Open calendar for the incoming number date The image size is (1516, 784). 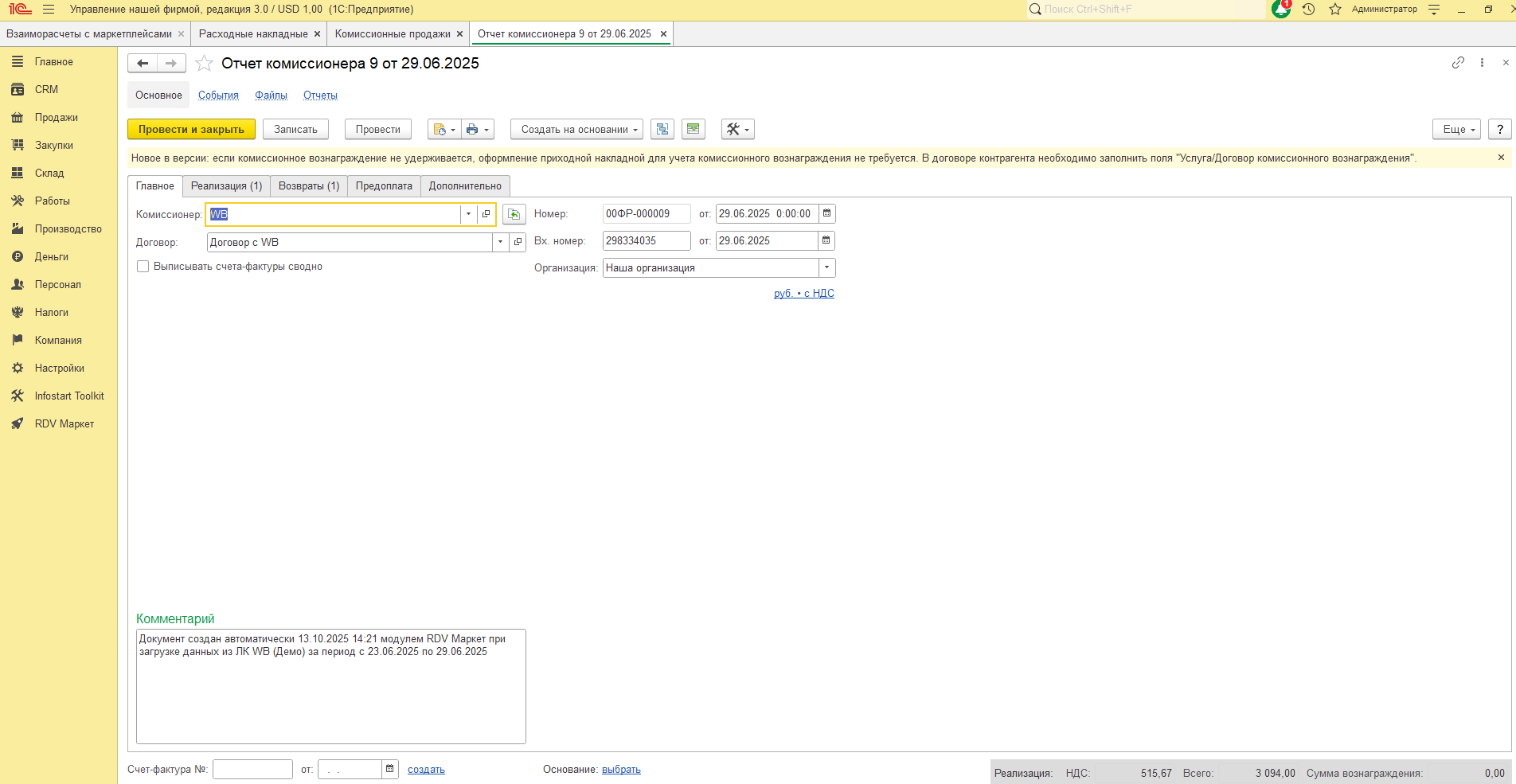pyautogui.click(x=826, y=240)
